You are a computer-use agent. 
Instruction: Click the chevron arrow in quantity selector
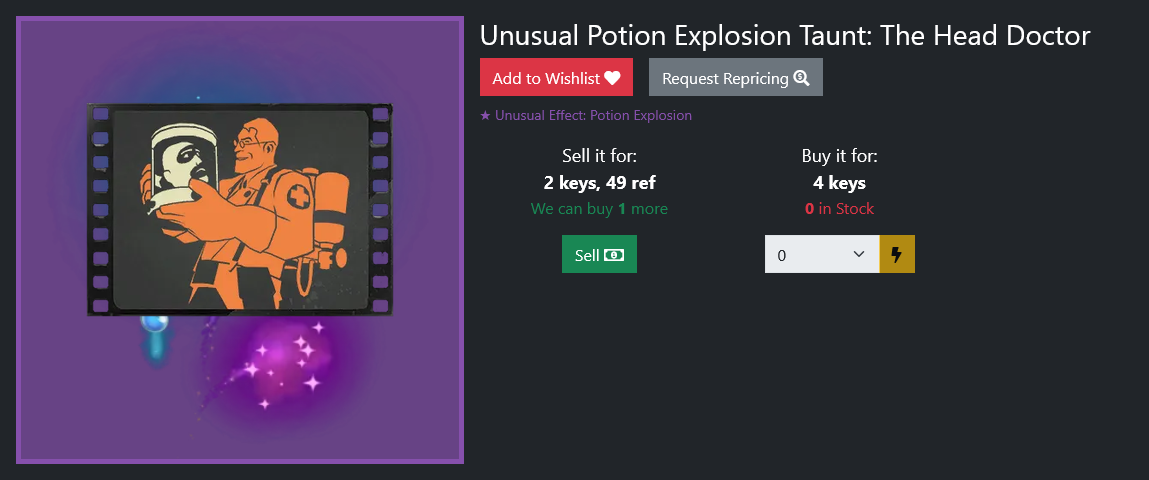tap(860, 254)
